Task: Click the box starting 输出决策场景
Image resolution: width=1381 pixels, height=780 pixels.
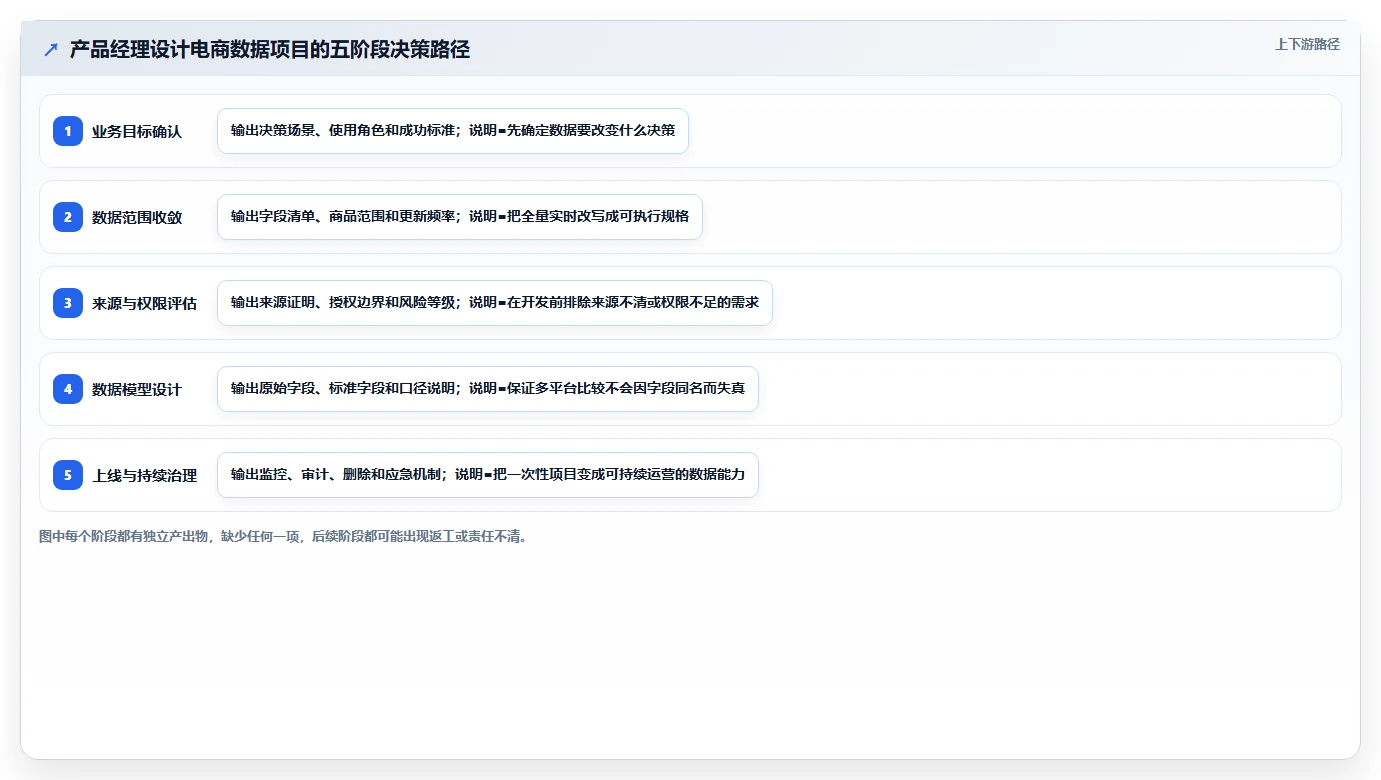Action: pos(453,131)
